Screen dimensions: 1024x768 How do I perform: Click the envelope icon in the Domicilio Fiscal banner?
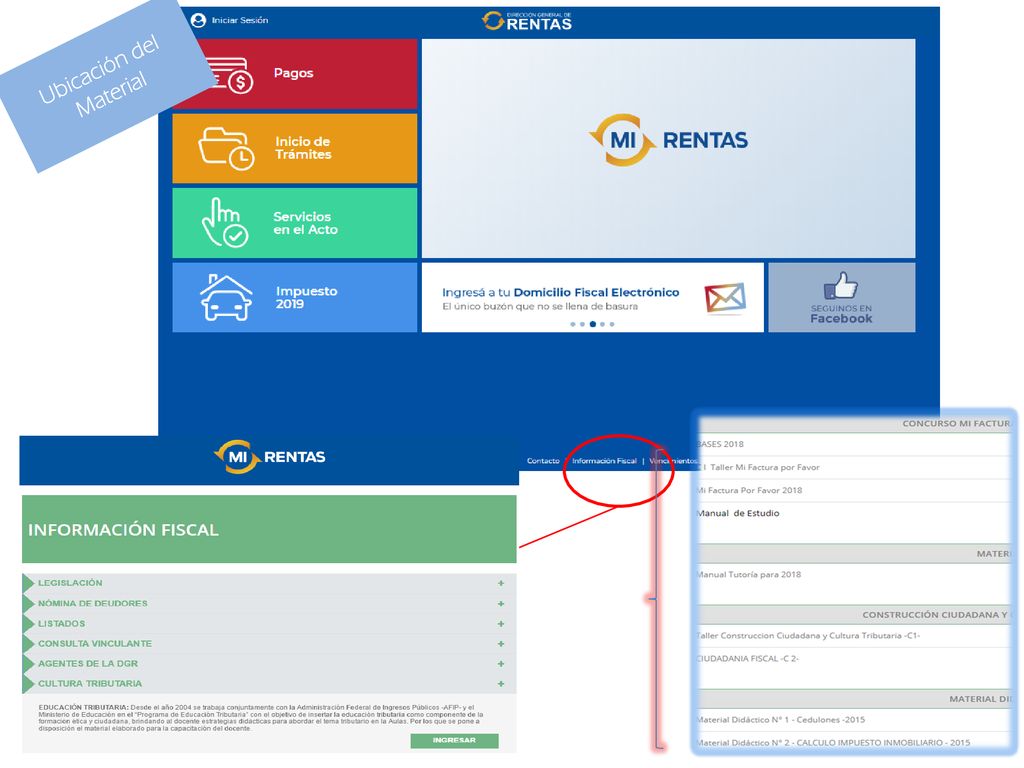click(725, 299)
